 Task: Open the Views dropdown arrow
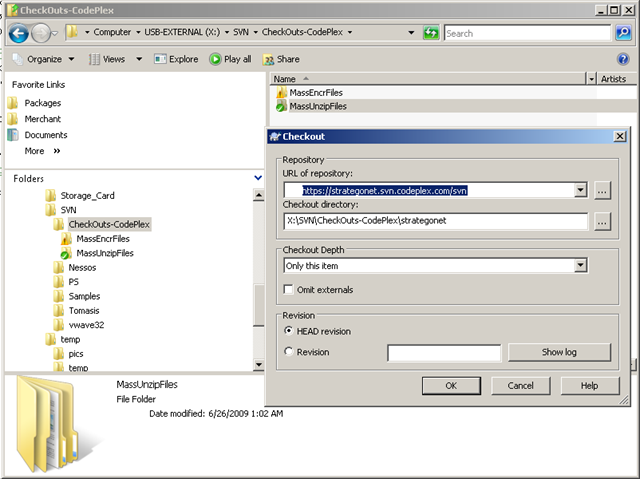pos(139,59)
